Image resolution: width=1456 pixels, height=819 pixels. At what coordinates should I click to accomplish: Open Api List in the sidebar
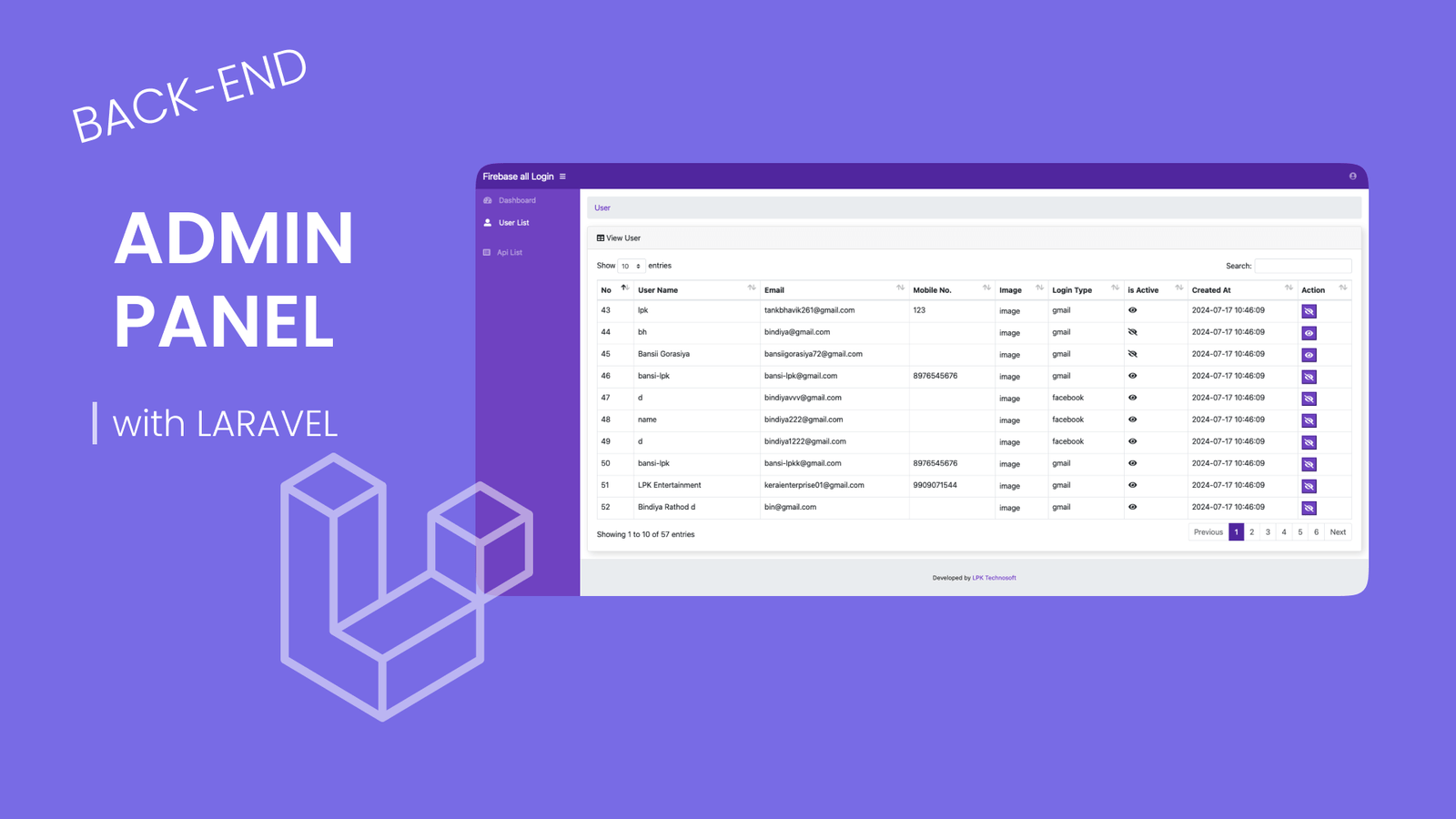[x=502, y=253]
